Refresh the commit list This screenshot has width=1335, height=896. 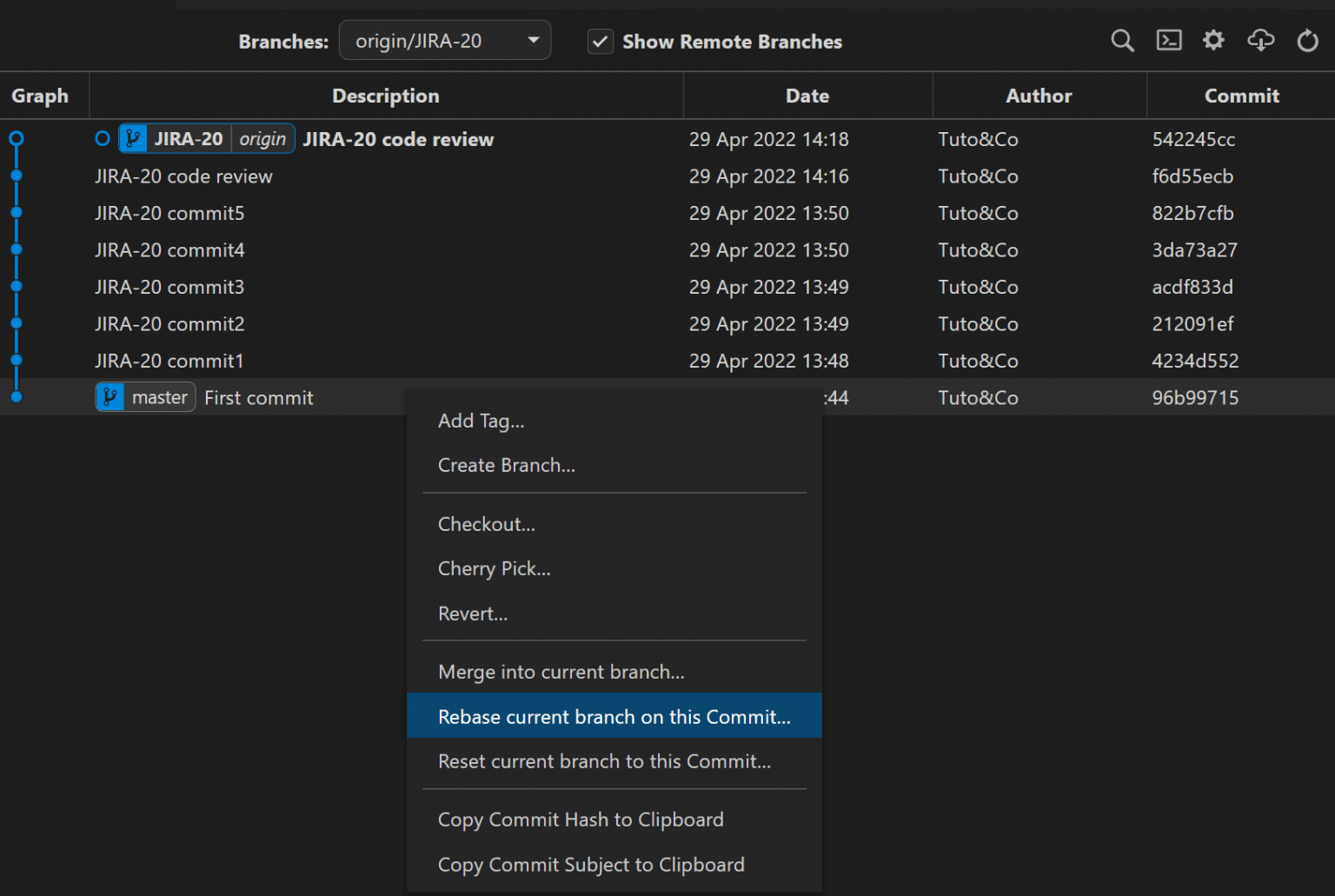coord(1307,40)
